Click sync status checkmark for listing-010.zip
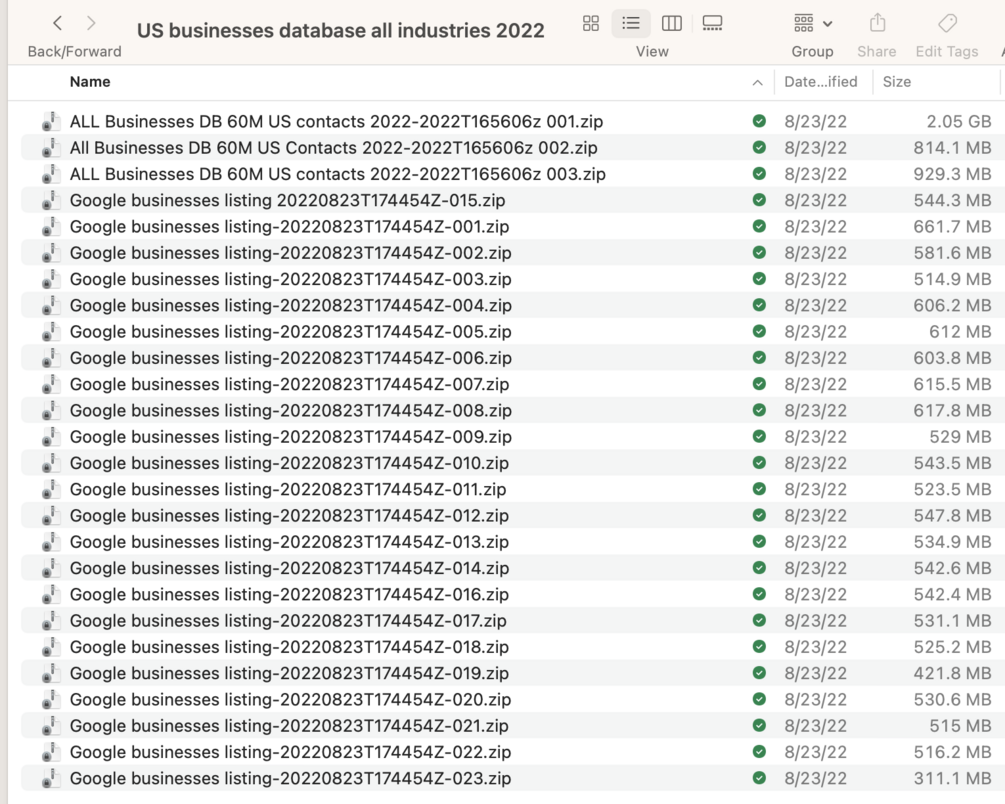 [x=759, y=463]
